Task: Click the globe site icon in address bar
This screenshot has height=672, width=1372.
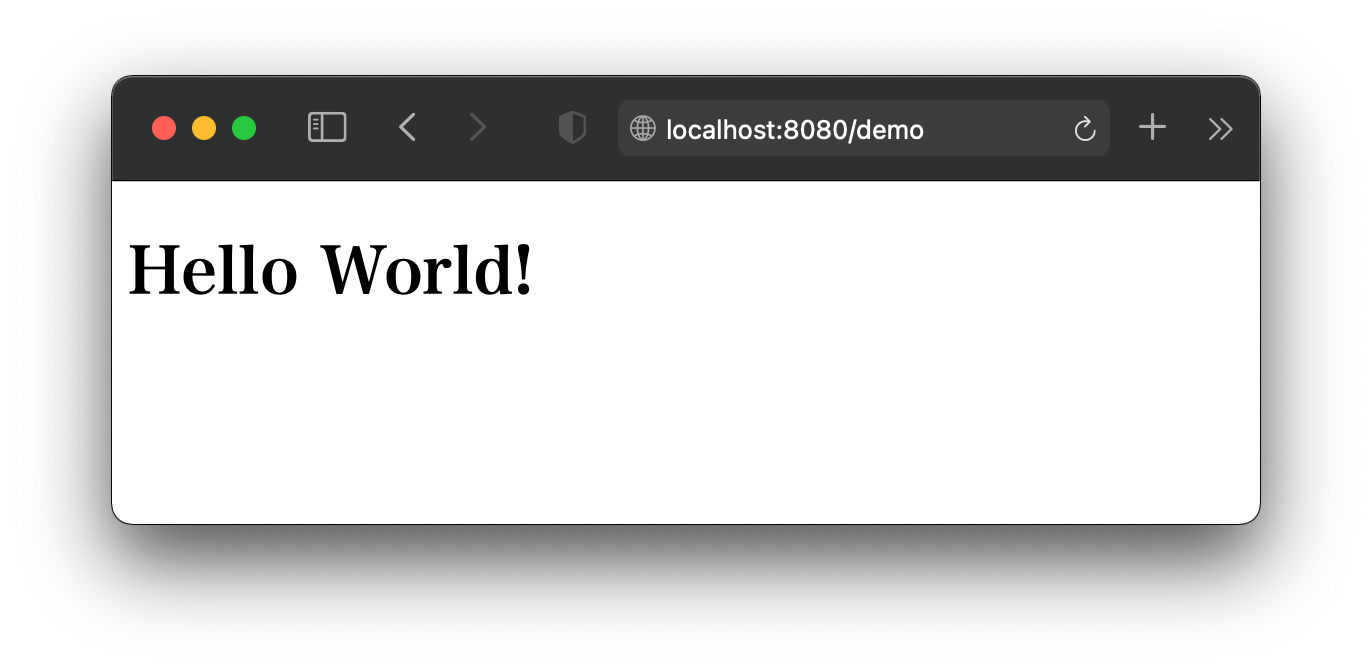Action: point(642,128)
